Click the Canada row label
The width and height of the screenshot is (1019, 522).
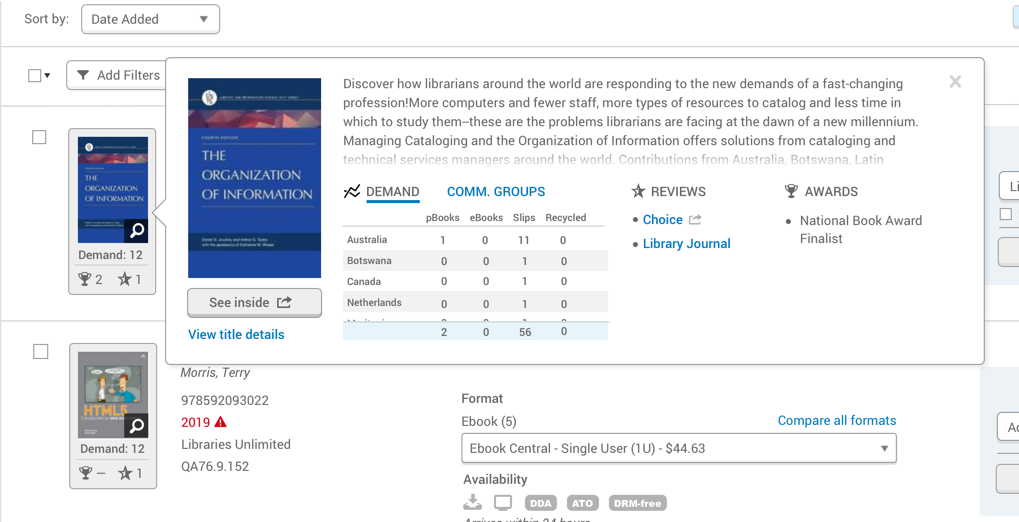pyautogui.click(x=364, y=281)
